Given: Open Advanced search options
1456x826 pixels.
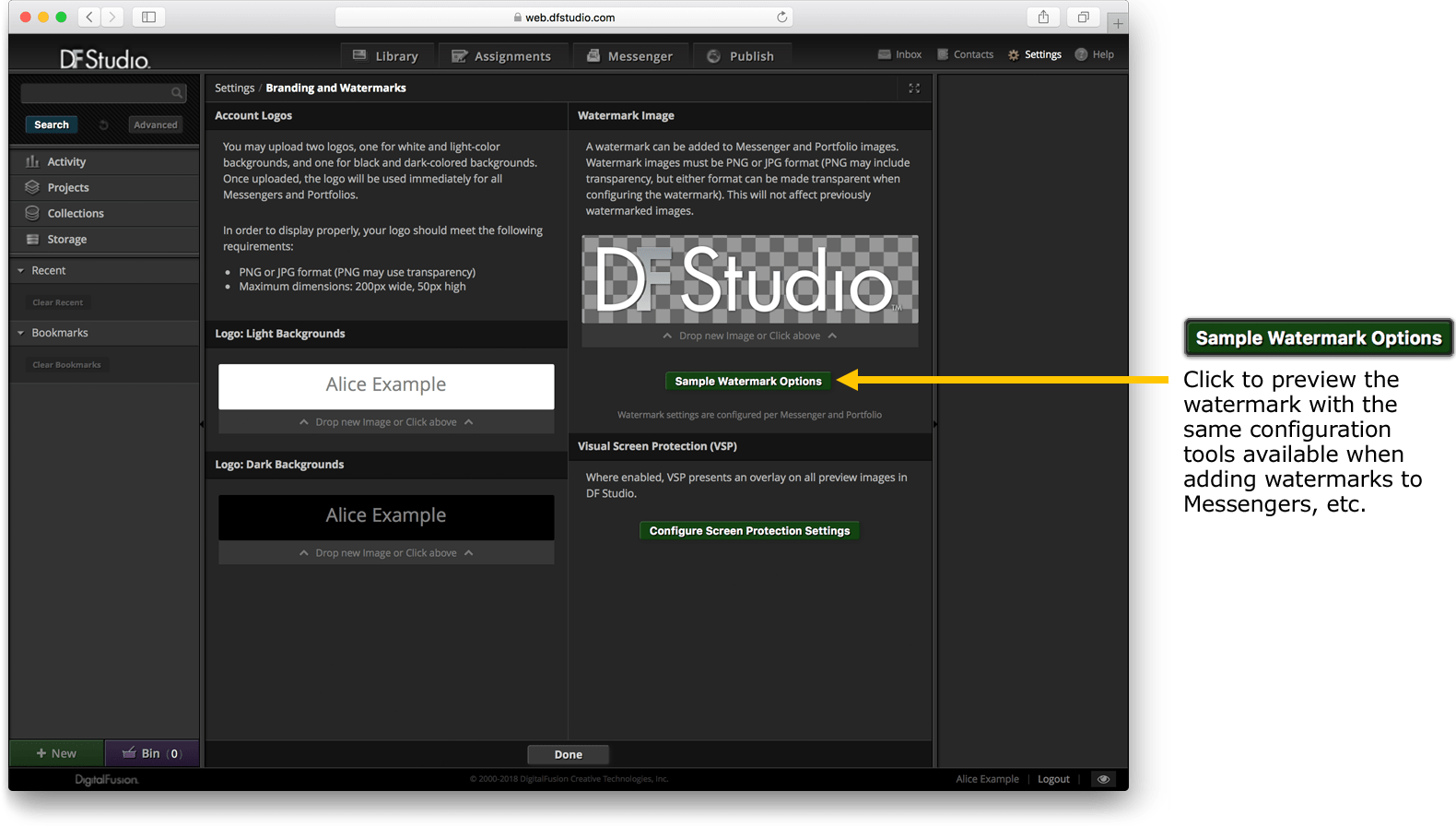Looking at the screenshot, I should pos(156,124).
